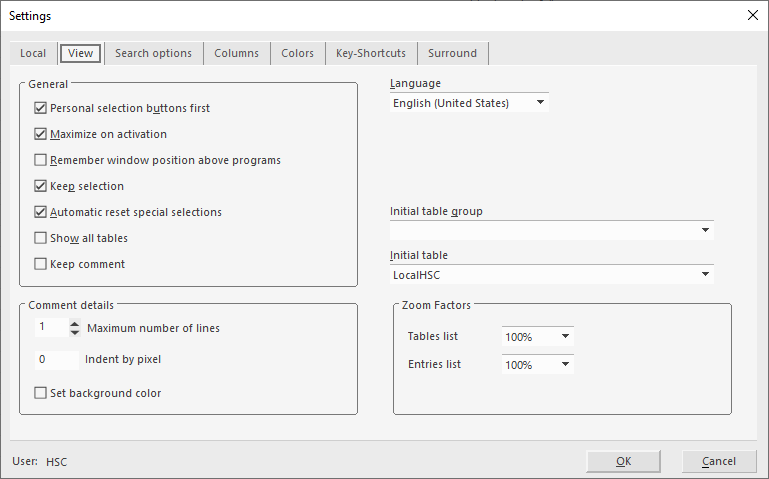Open Entries list zoom dropdown
The width and height of the screenshot is (769, 479).
tap(565, 365)
